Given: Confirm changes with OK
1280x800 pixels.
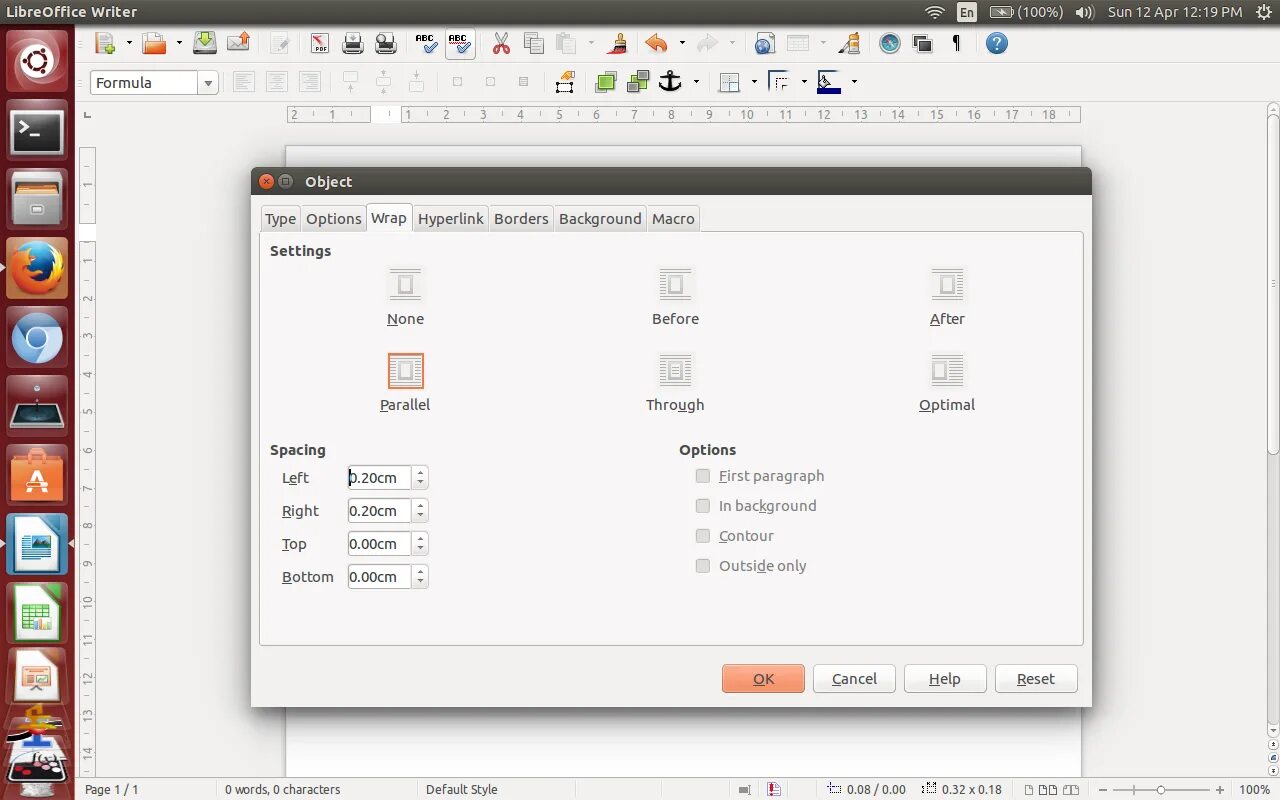Looking at the screenshot, I should point(763,678).
